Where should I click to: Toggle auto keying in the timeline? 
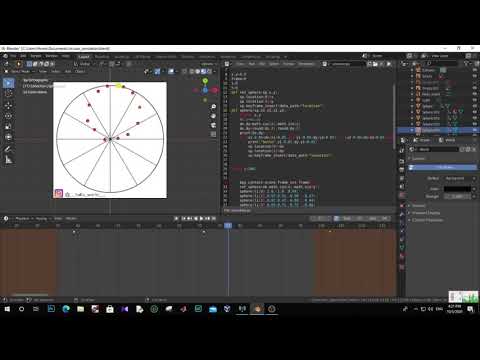point(176,218)
